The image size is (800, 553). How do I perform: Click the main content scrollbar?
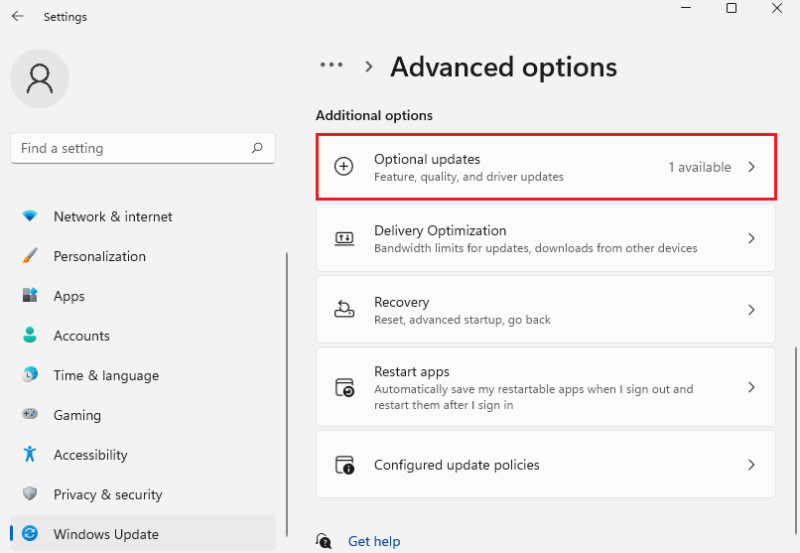click(x=795, y=441)
